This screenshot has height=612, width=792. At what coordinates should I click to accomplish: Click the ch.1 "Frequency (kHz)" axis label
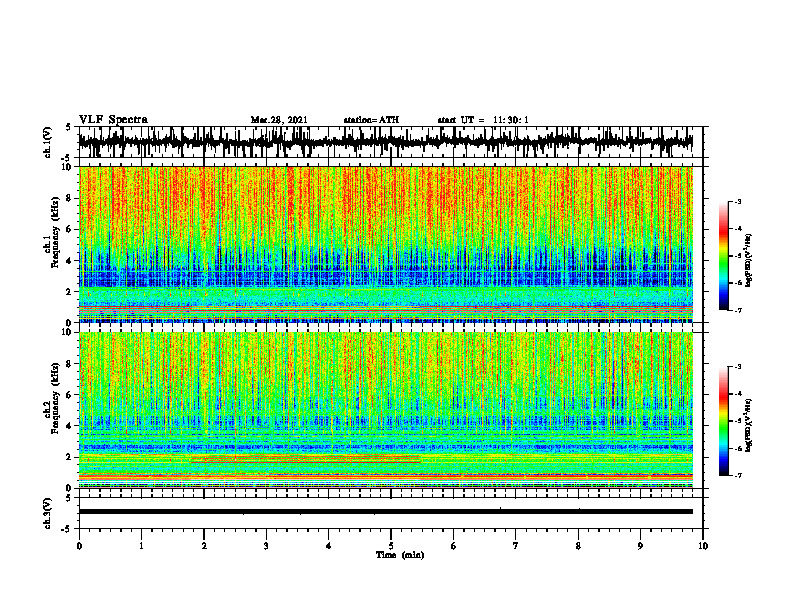point(55,232)
